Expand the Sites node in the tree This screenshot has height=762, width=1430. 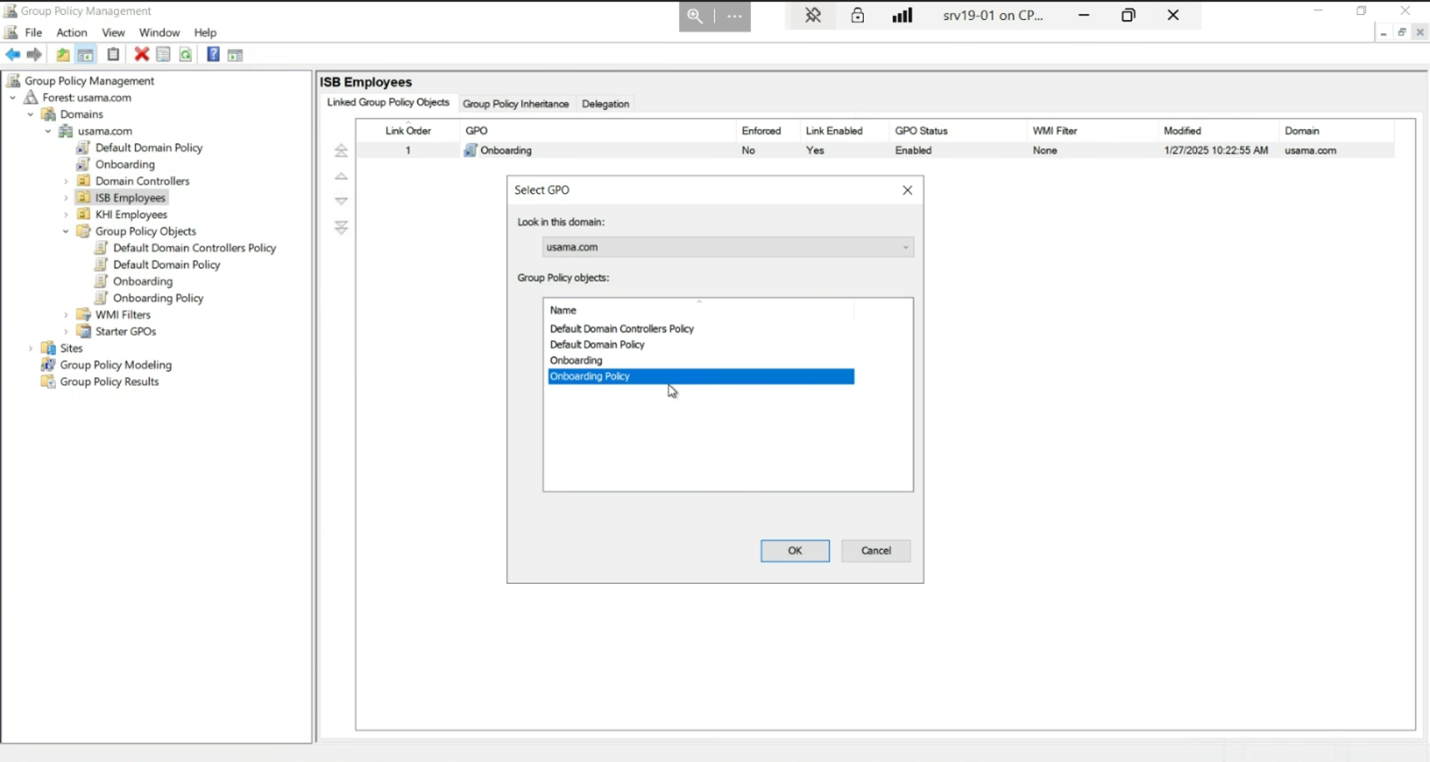click(x=30, y=347)
